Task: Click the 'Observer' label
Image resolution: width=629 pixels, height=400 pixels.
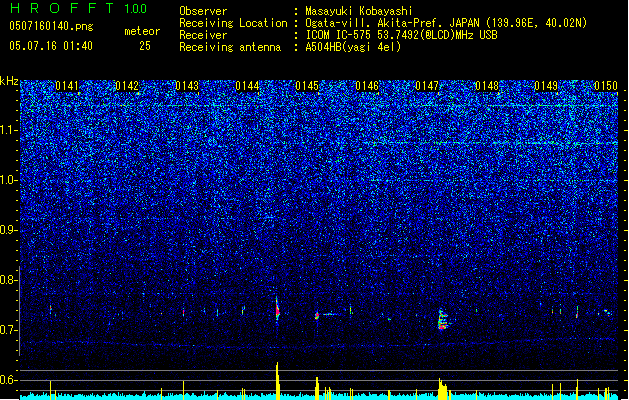Action: (203, 11)
